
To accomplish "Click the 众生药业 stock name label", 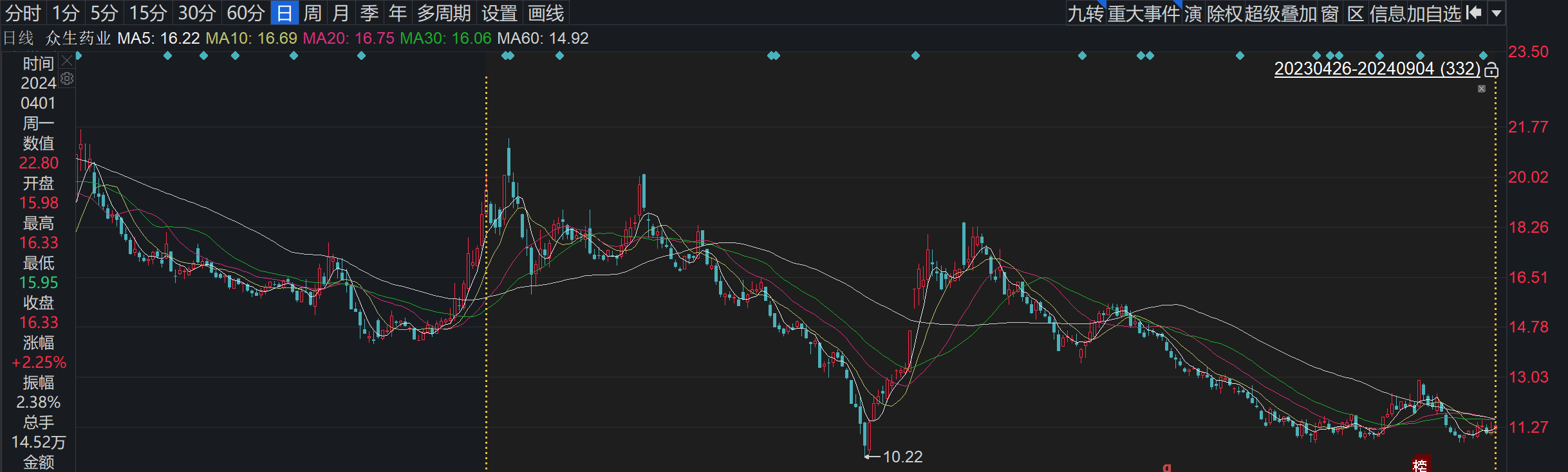I will (x=79, y=38).
